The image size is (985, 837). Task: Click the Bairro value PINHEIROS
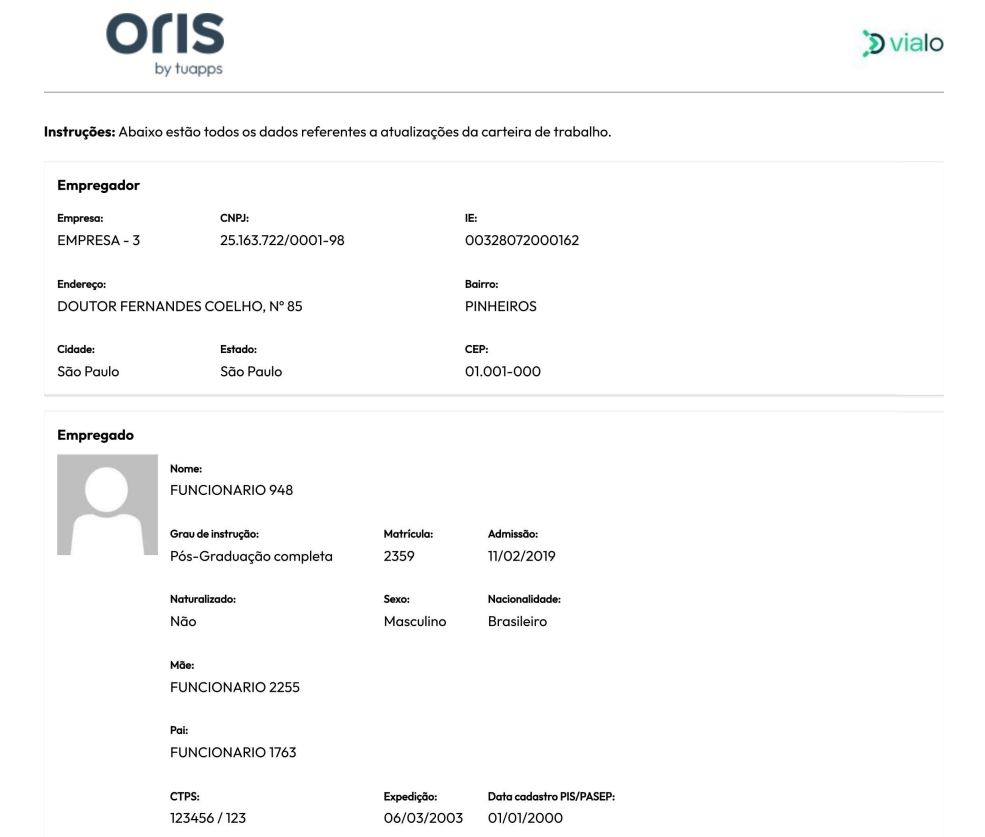point(501,306)
